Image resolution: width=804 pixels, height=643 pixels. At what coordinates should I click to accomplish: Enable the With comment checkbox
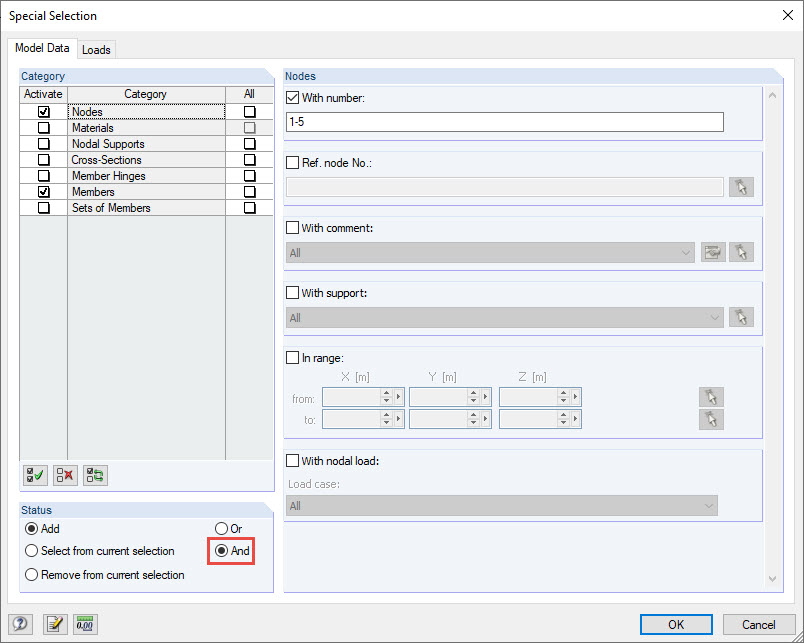pyautogui.click(x=292, y=227)
